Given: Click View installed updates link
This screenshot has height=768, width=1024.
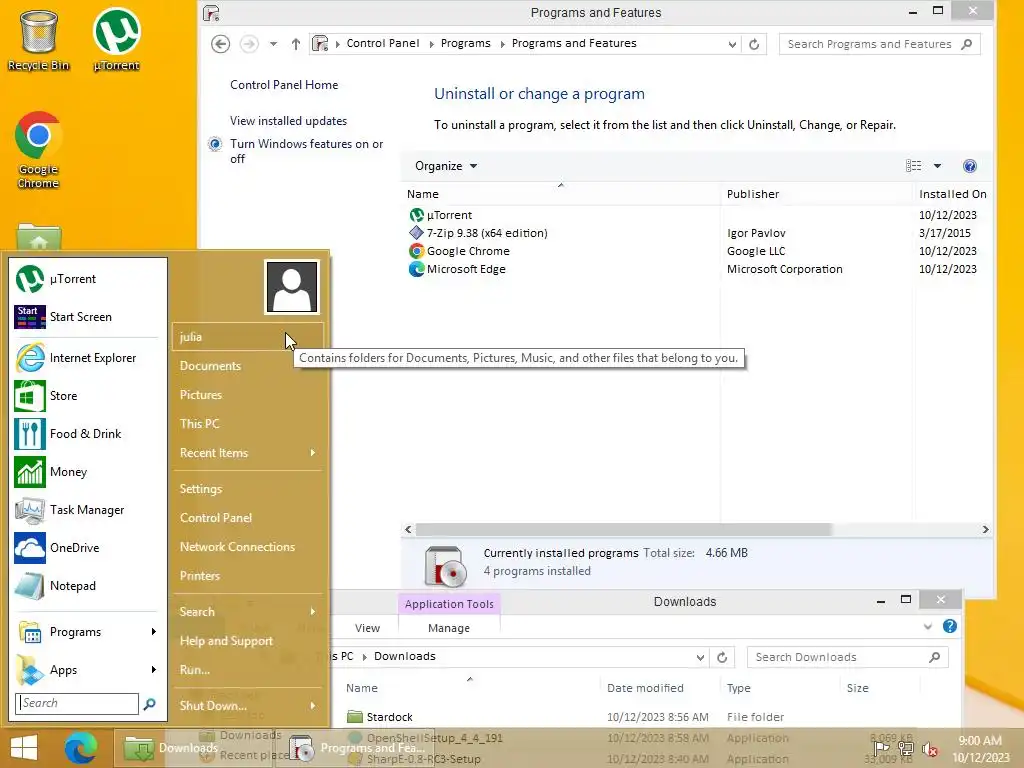Looking at the screenshot, I should (288, 121).
